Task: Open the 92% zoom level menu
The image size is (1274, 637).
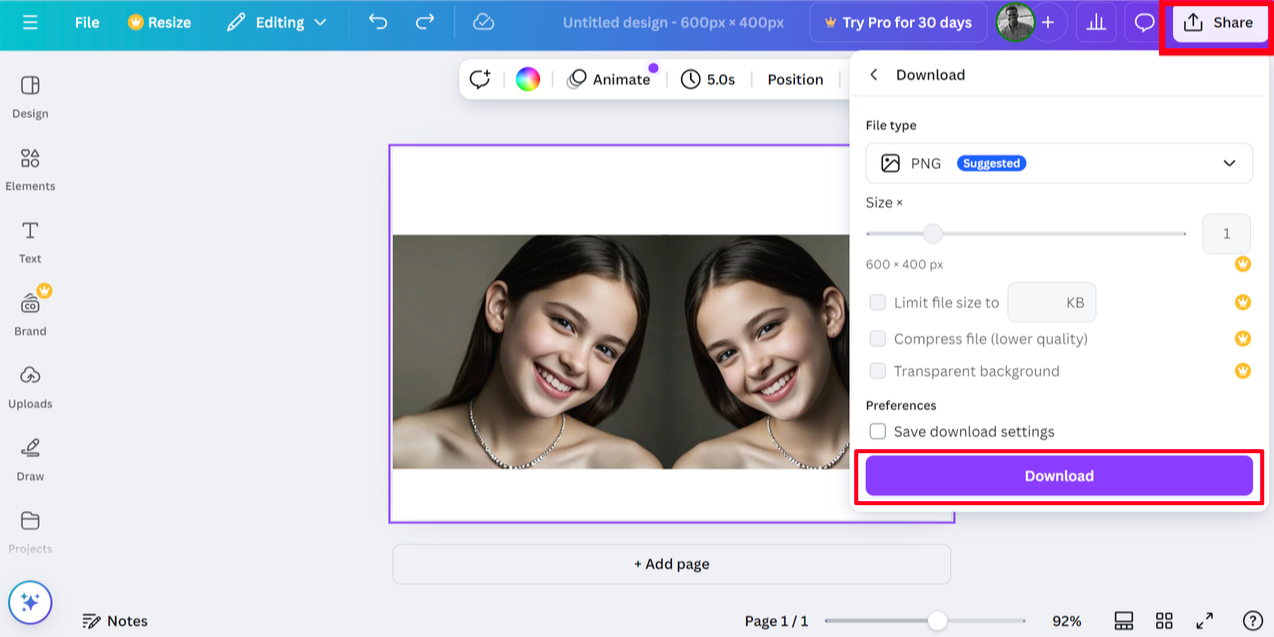Action: point(1067,621)
